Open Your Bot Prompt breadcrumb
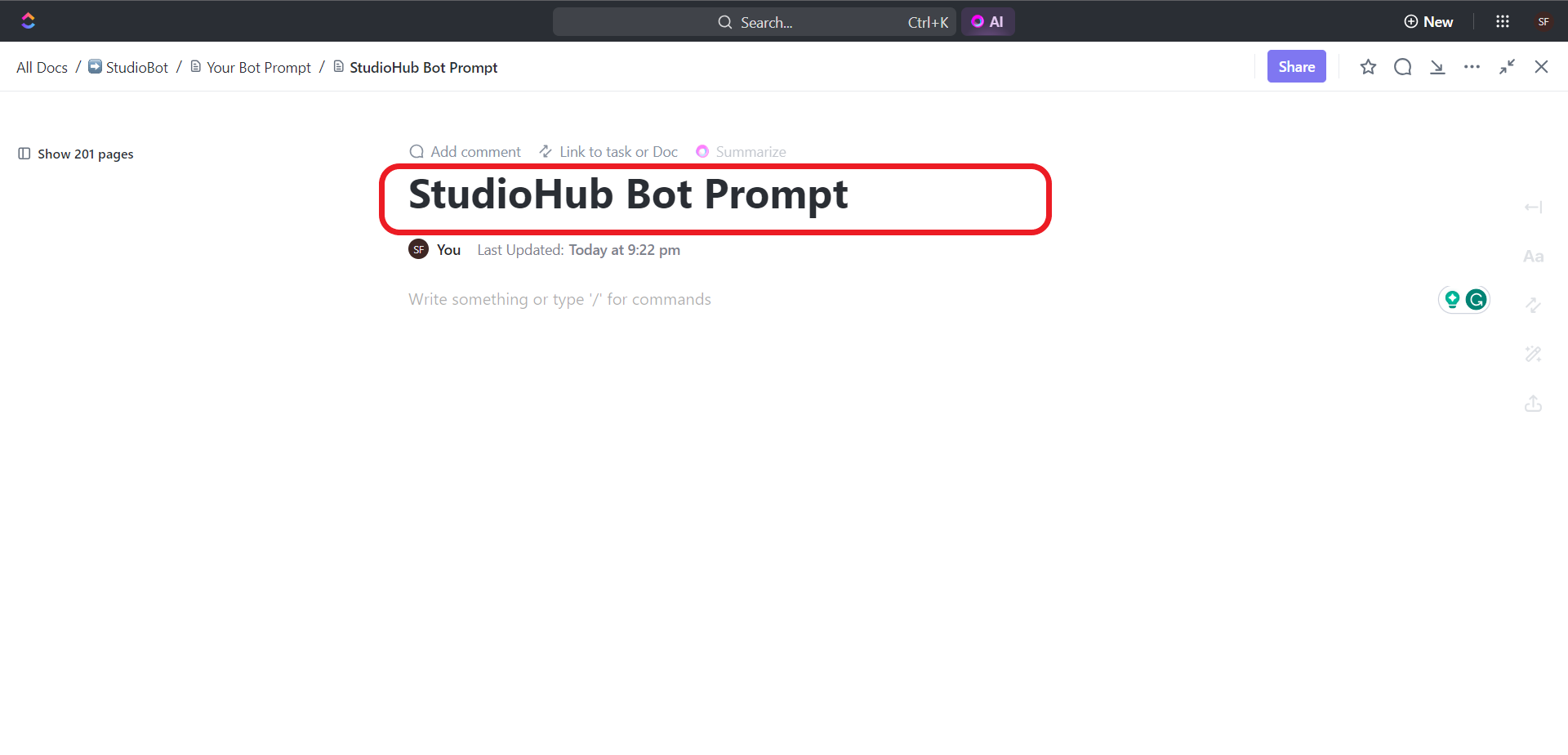Screen dimensions: 1568x755 [251, 68]
